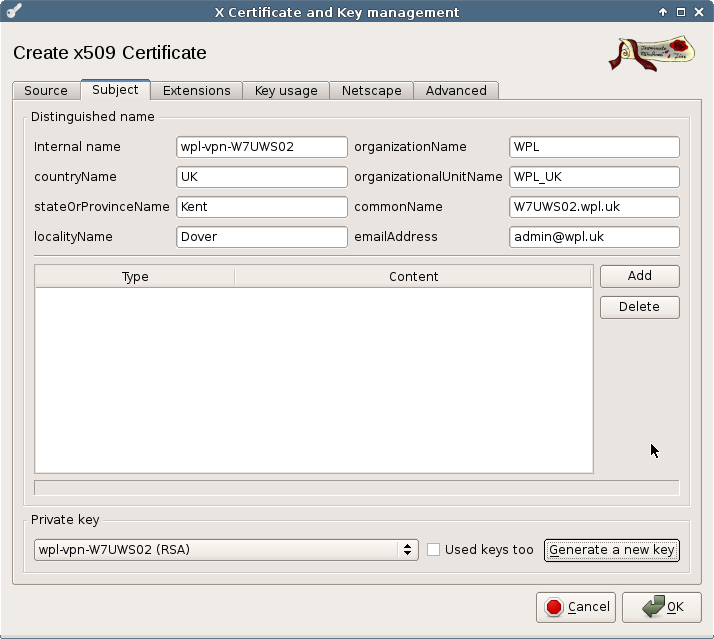Click the Add button

[x=640, y=276]
